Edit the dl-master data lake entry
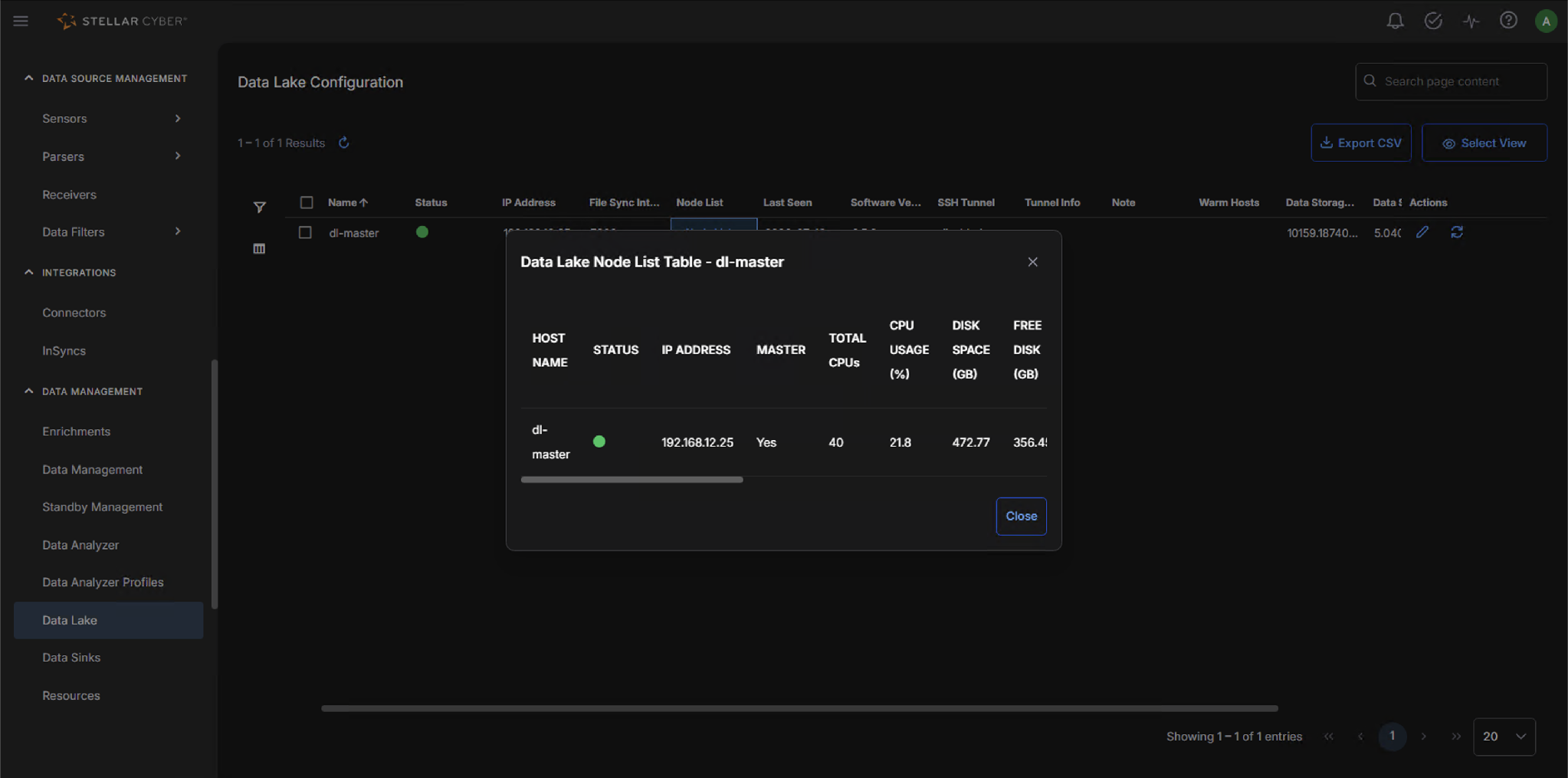Viewport: 1568px width, 778px height. point(1422,232)
